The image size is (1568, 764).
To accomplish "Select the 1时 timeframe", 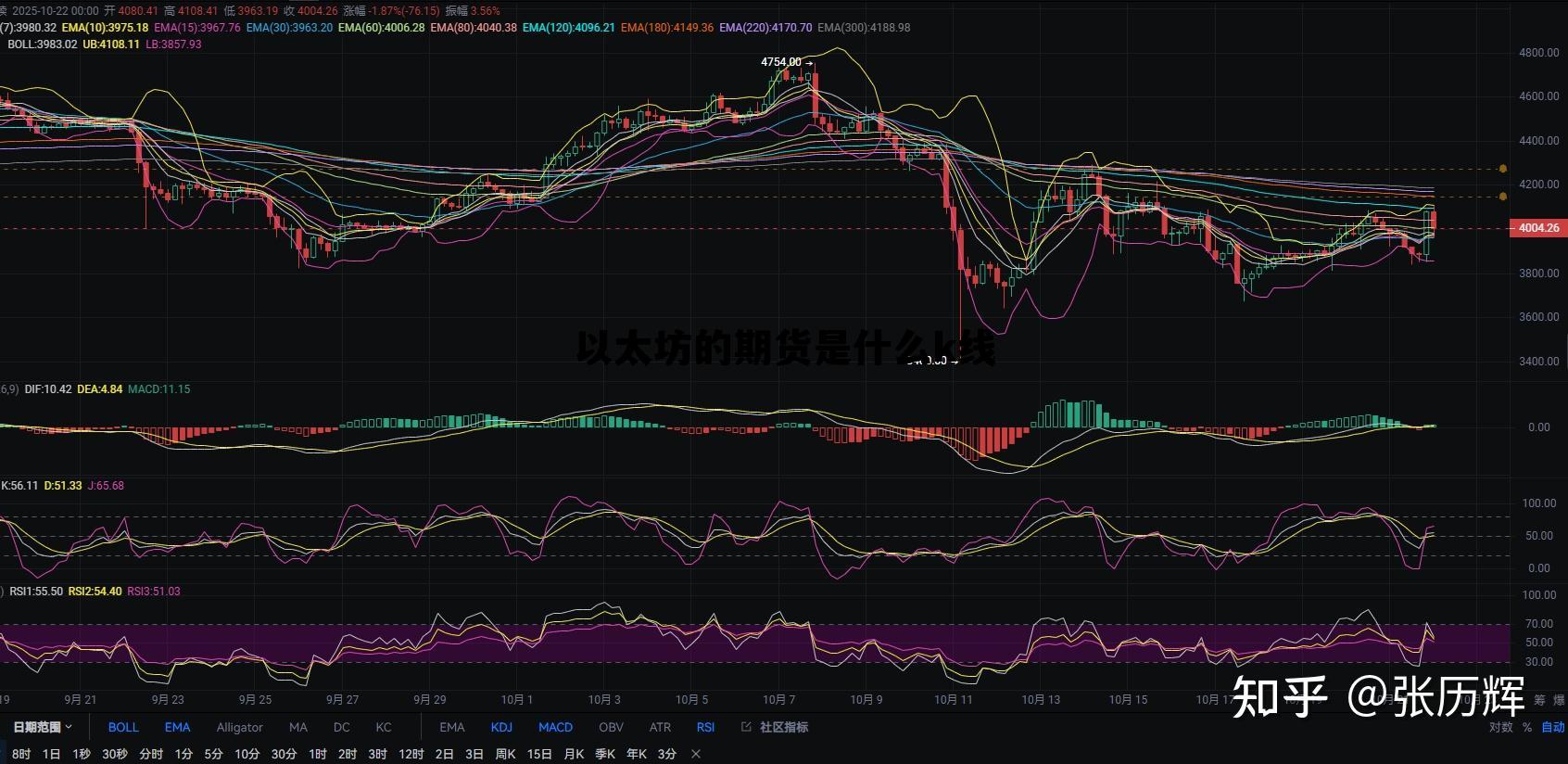I will [318, 755].
